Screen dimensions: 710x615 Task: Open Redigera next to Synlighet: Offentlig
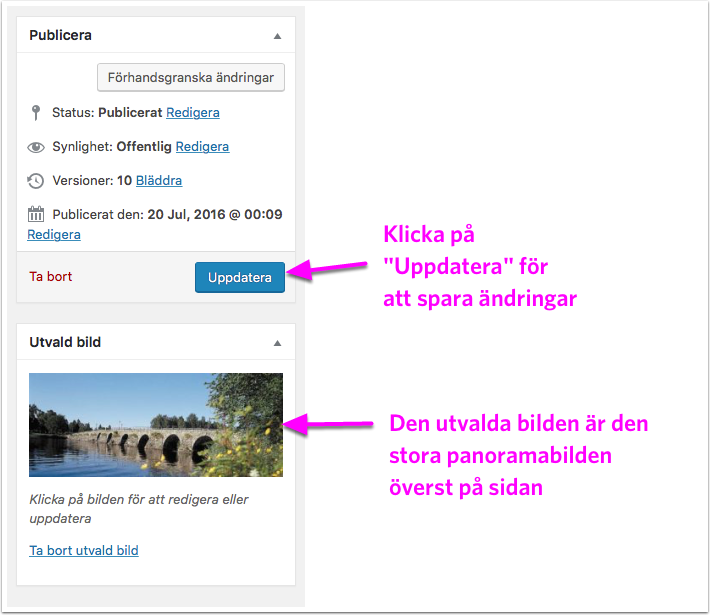(202, 146)
